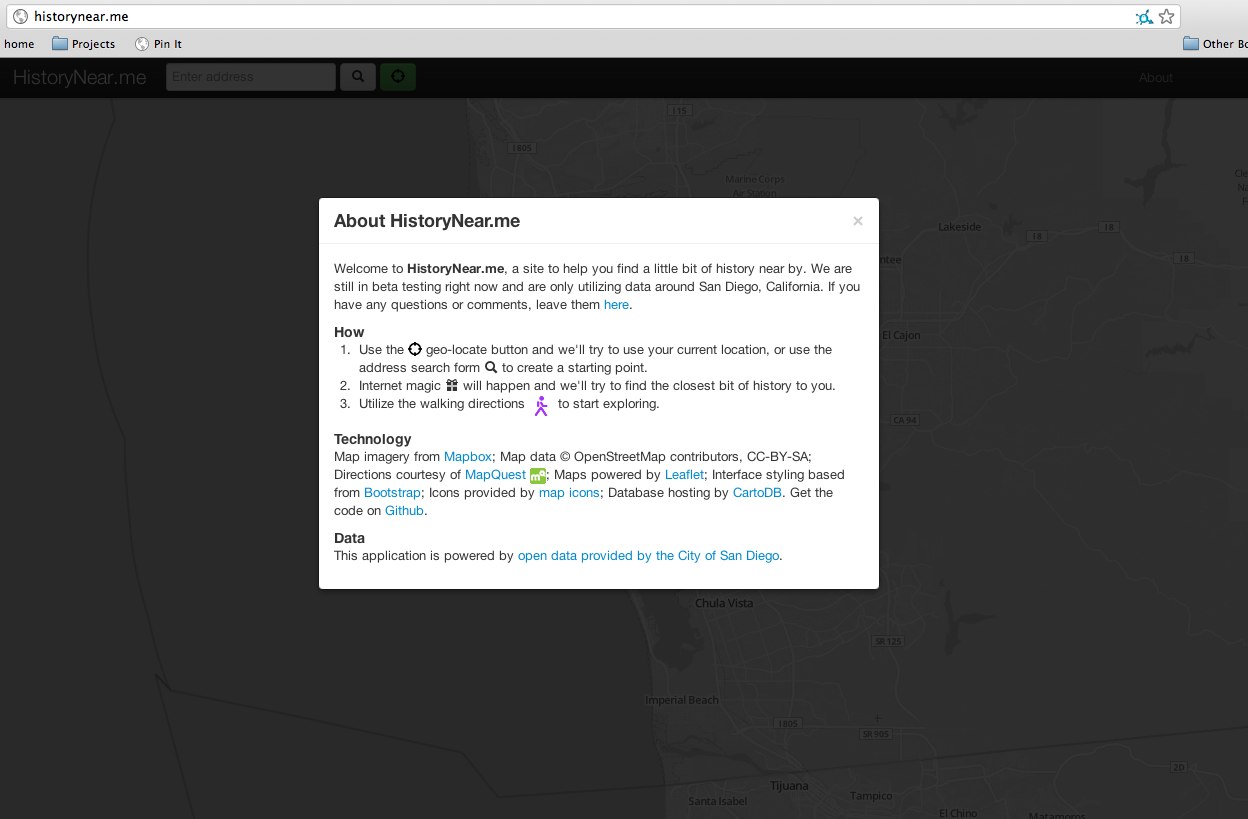Click the 'Santa Isabel' map label
The image size is (1248, 819).
pyautogui.click(x=718, y=801)
